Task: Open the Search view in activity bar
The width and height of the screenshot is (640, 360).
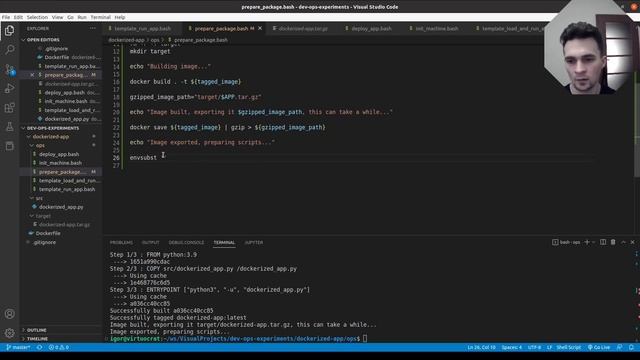Action: coord(9,50)
